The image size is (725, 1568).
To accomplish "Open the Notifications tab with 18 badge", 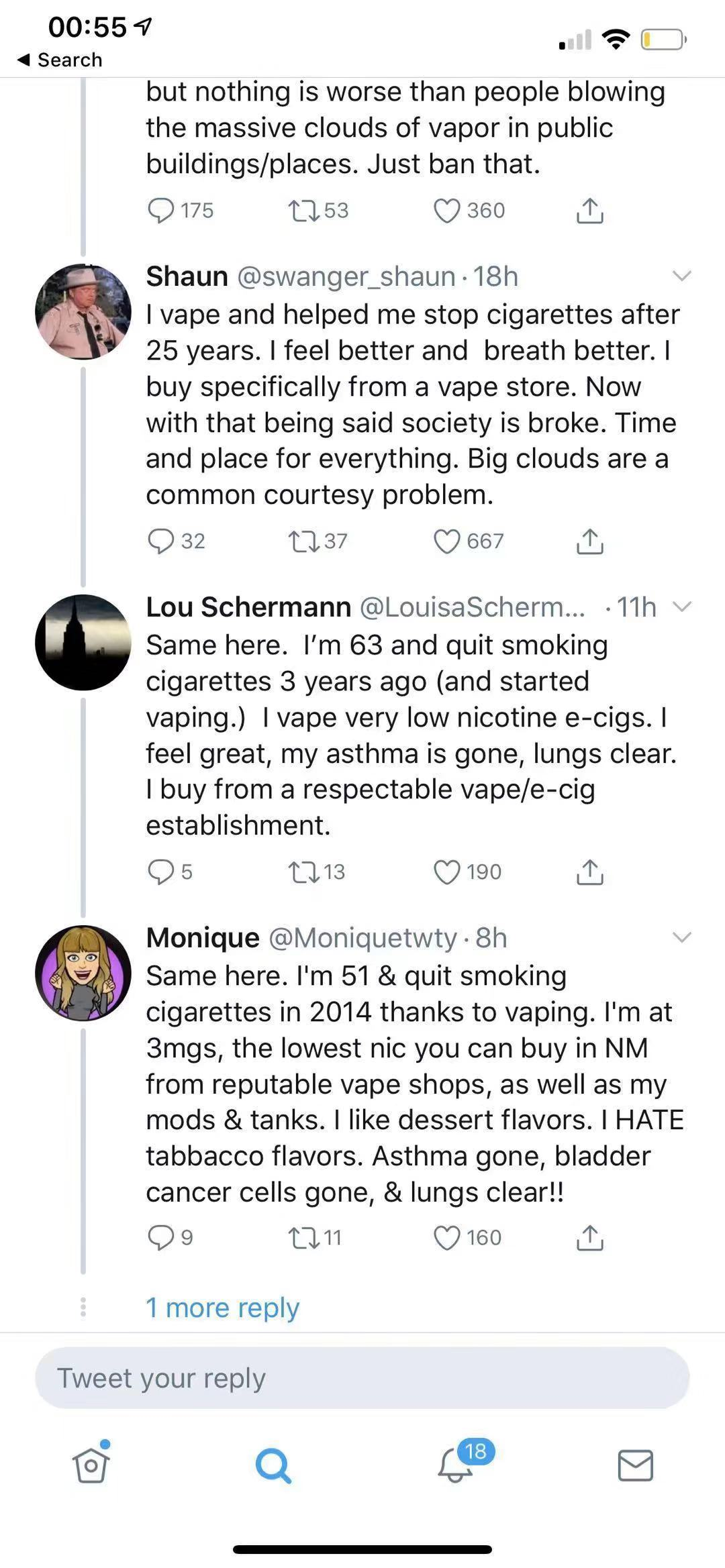I will [x=456, y=1465].
